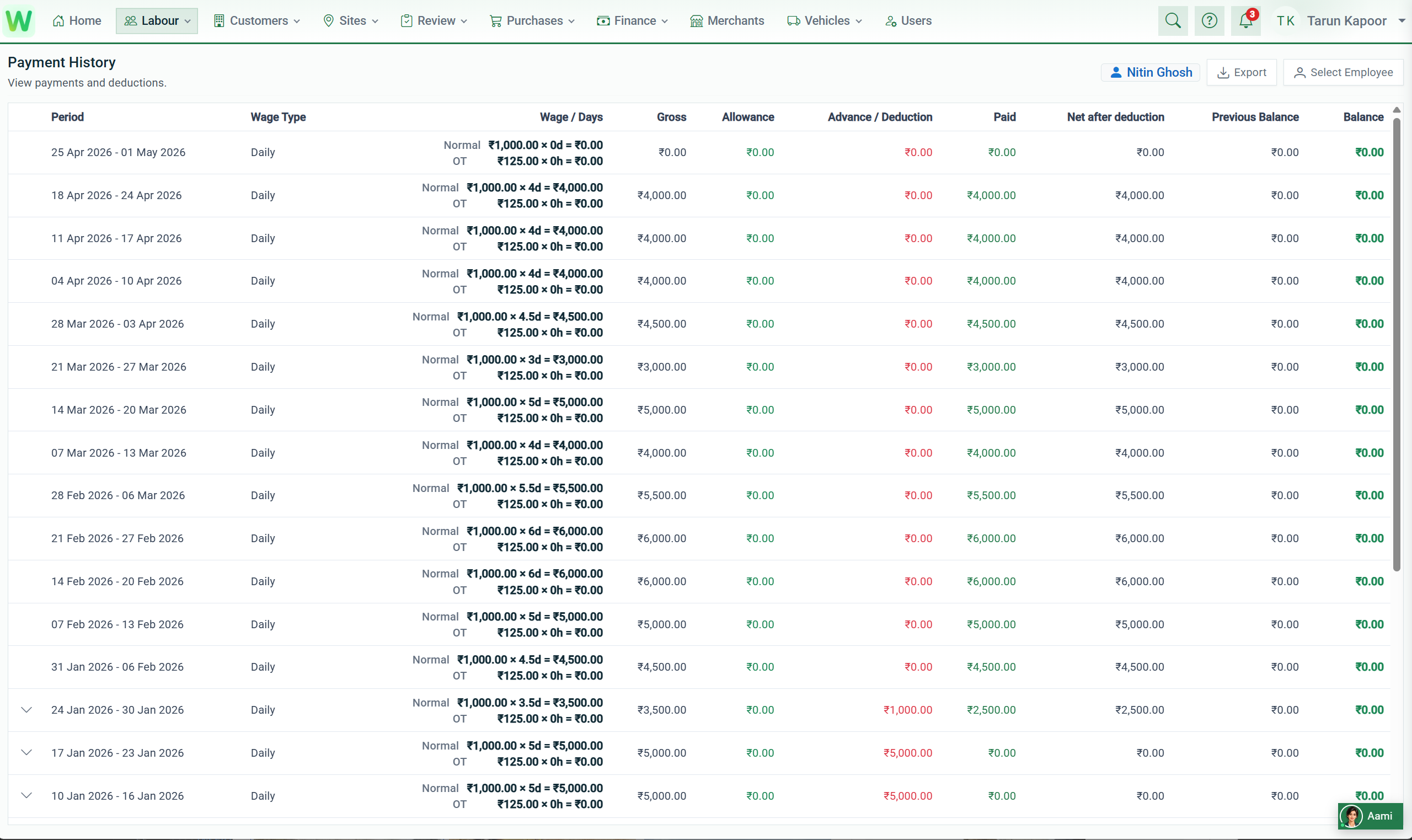Expand the 17 Jan 2026 - 23 Jan 2026 row
The image size is (1412, 840).
point(26,753)
